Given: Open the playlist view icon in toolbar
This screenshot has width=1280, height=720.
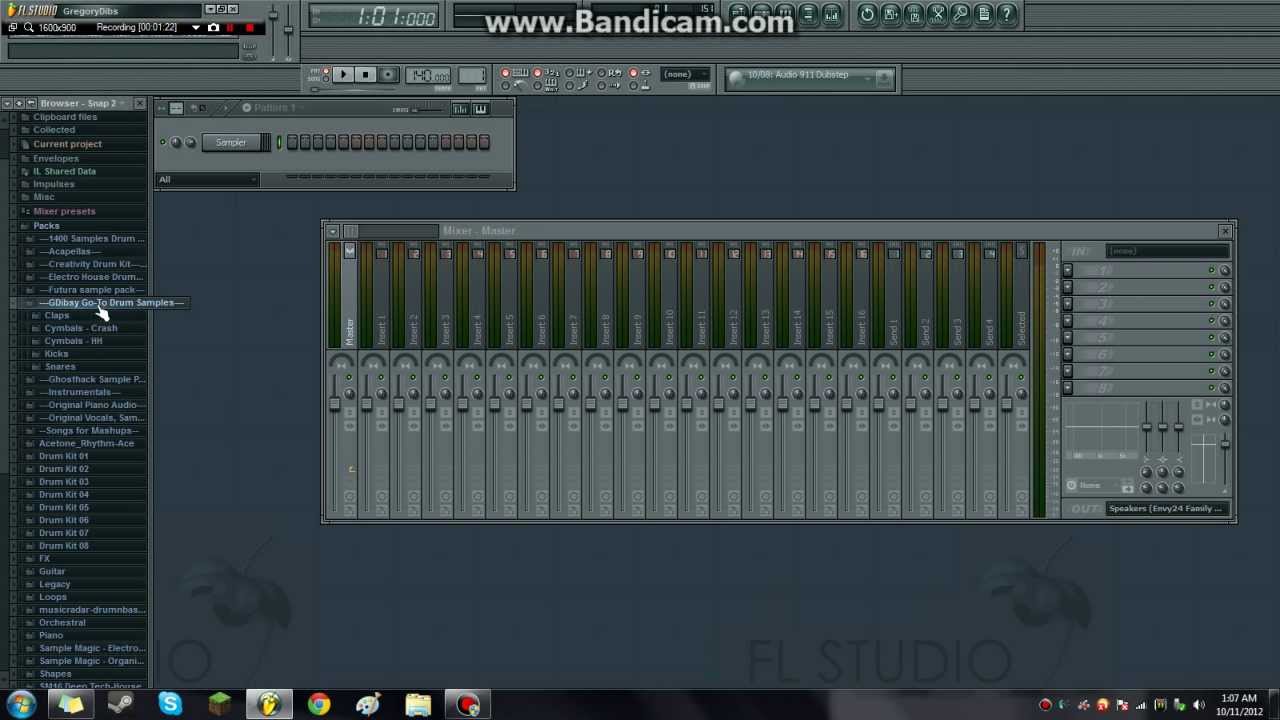Looking at the screenshot, I should pos(738,14).
